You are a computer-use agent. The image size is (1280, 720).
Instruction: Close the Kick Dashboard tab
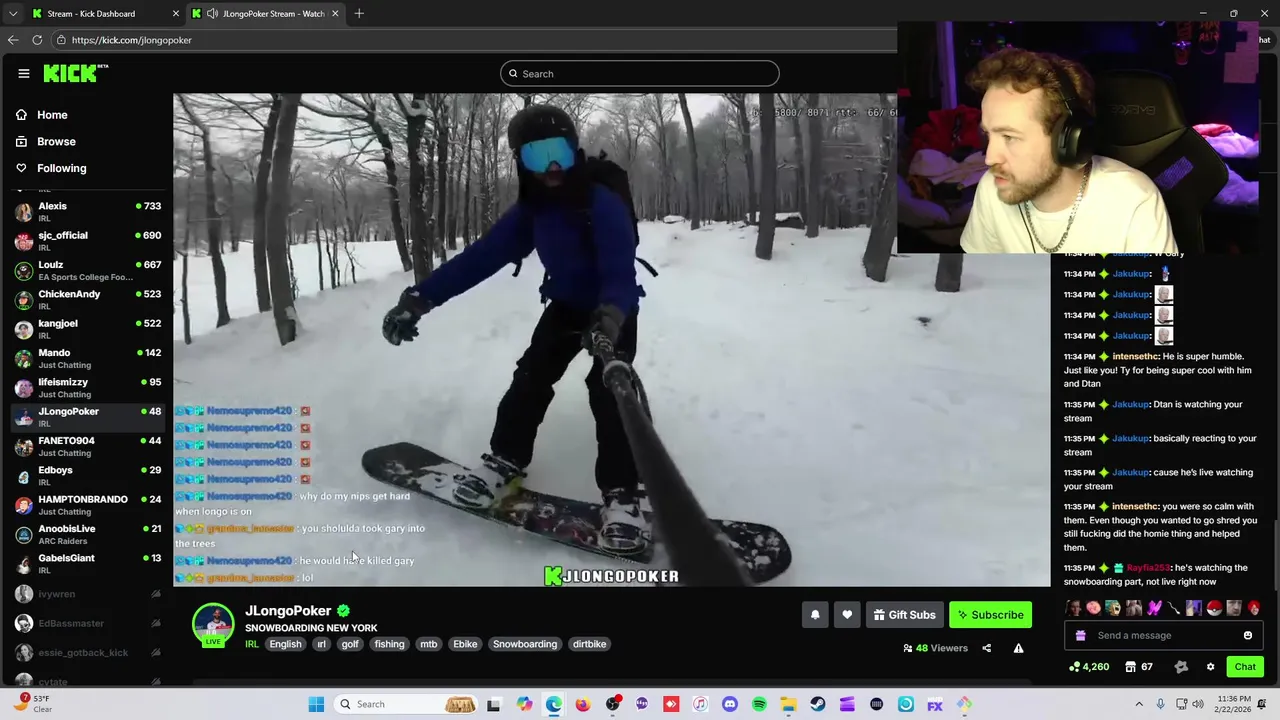(176, 13)
